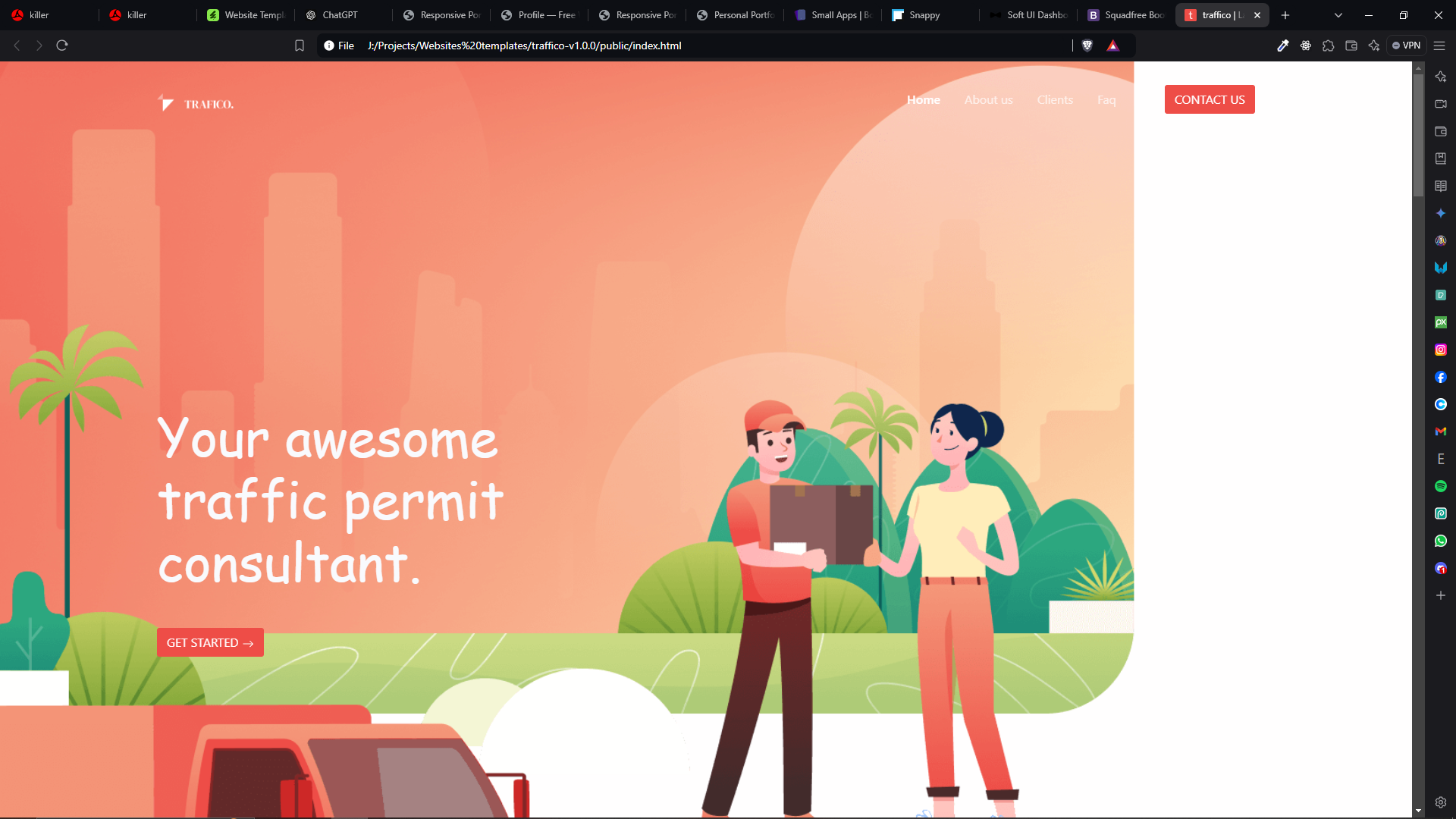
Task: Click the File site info icon
Action: pyautogui.click(x=339, y=45)
